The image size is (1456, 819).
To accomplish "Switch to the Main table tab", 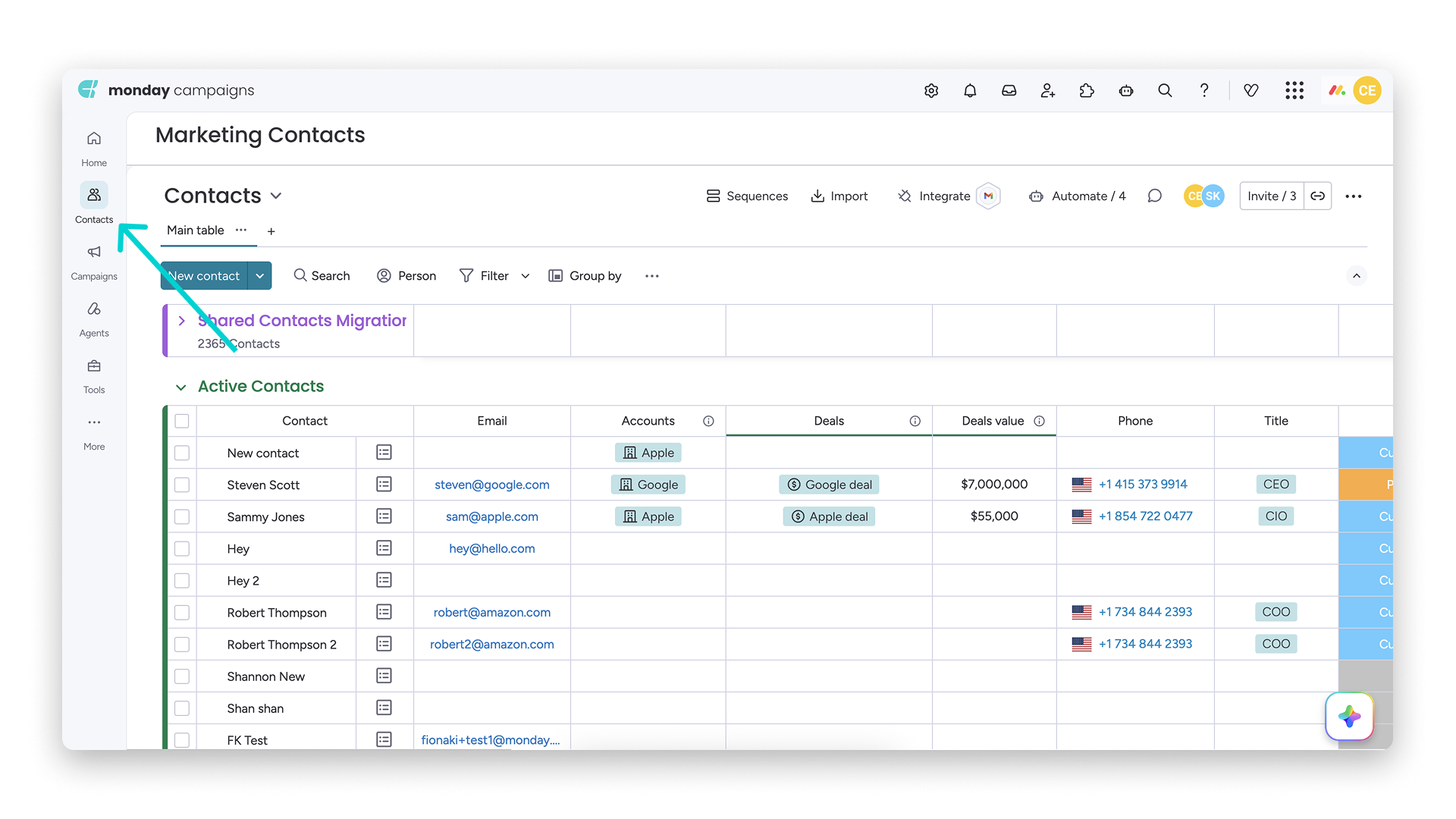I will coord(196,231).
